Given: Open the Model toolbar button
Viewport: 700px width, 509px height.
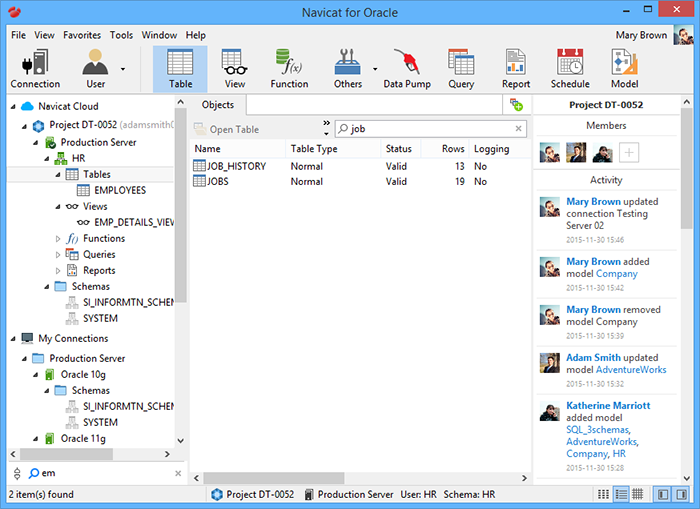Looking at the screenshot, I should 625,69.
